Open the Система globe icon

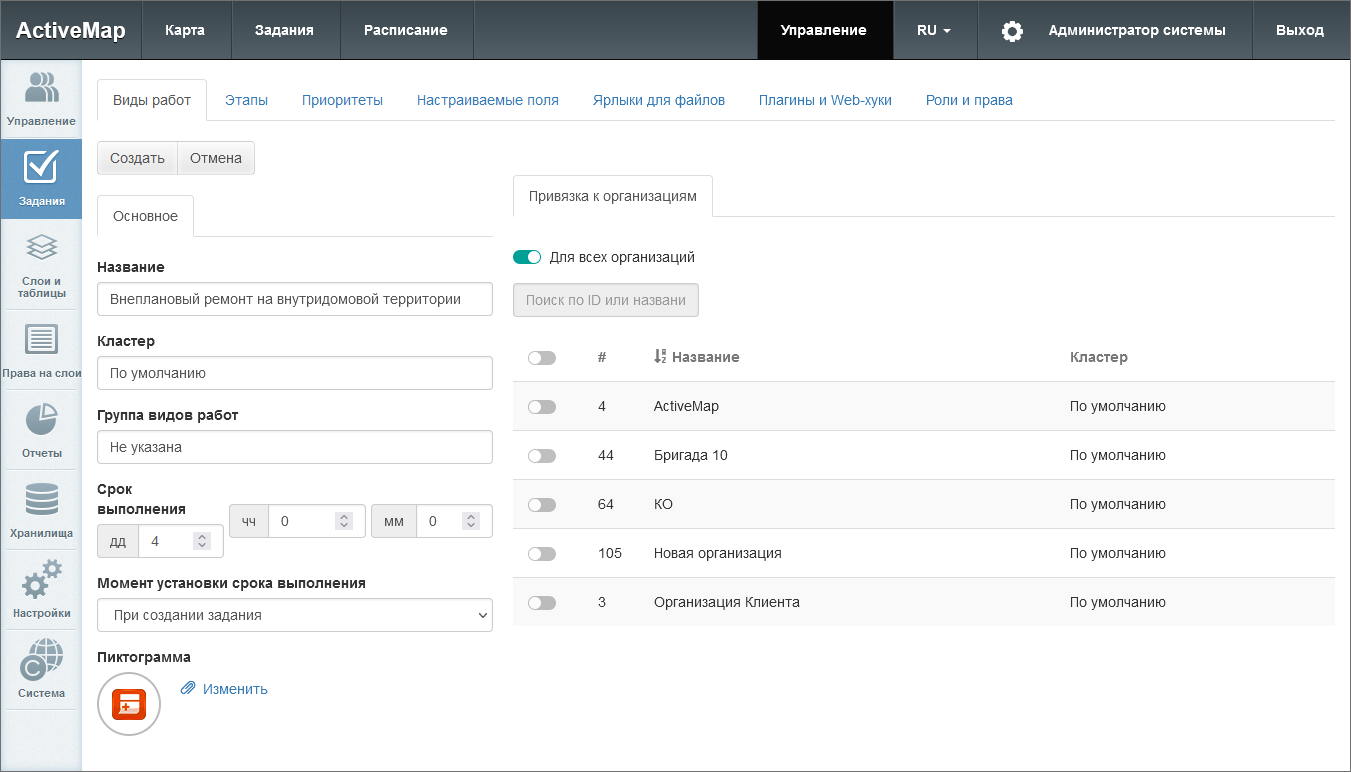(x=41, y=670)
